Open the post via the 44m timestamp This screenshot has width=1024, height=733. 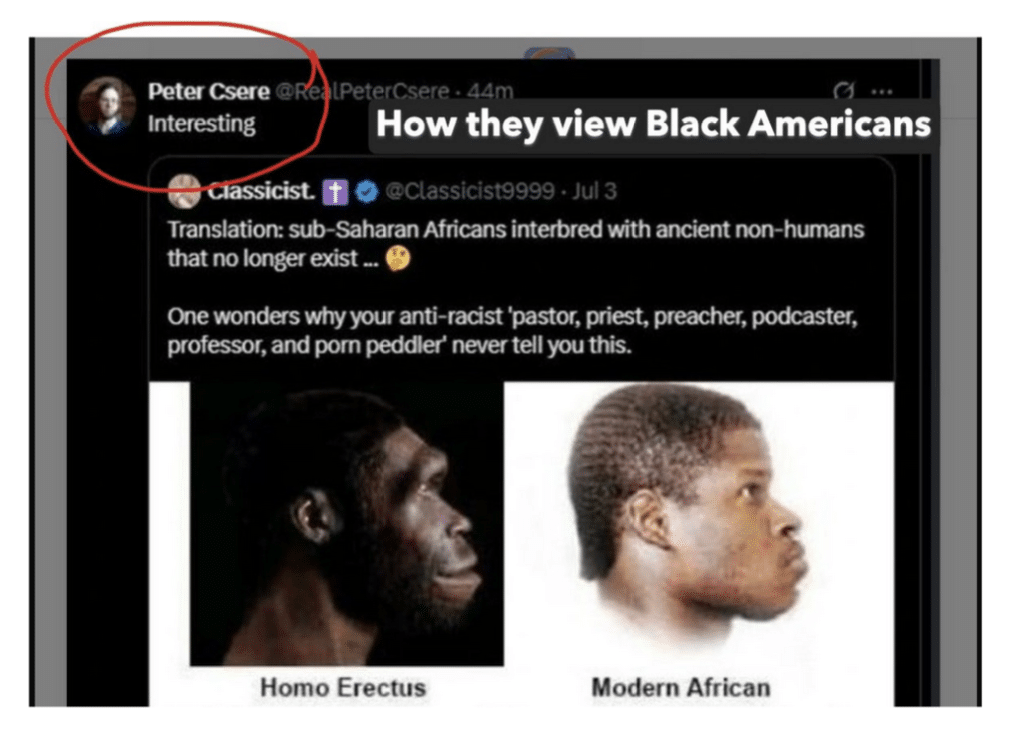point(490,91)
